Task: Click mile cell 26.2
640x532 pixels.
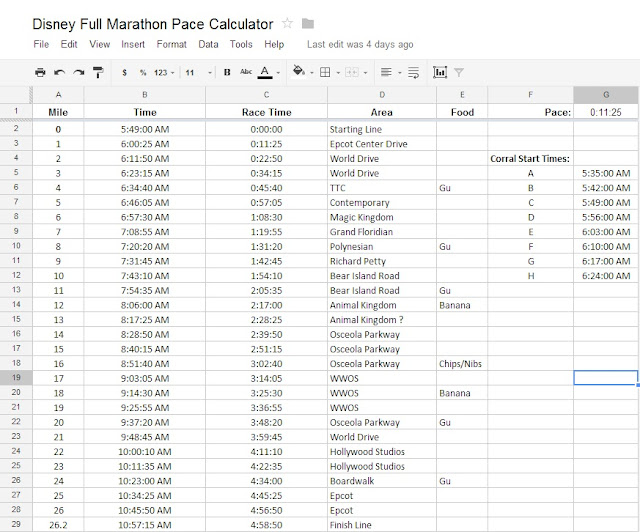Action: pos(58,525)
